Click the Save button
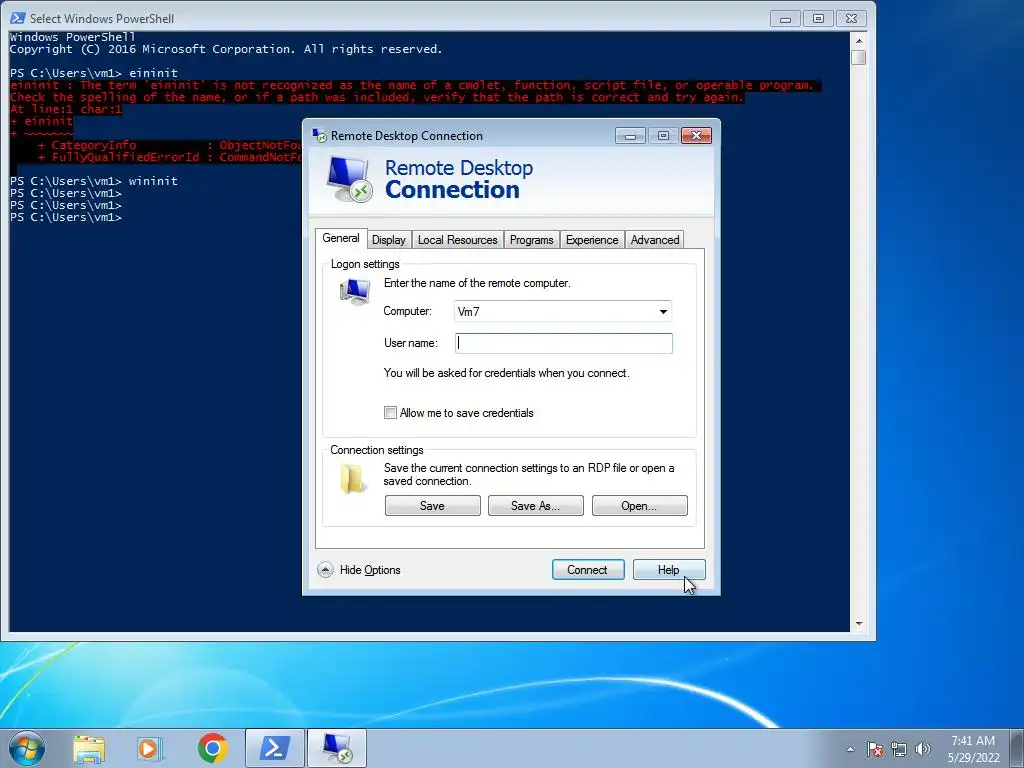Viewport: 1024px width, 768px height. click(x=432, y=505)
